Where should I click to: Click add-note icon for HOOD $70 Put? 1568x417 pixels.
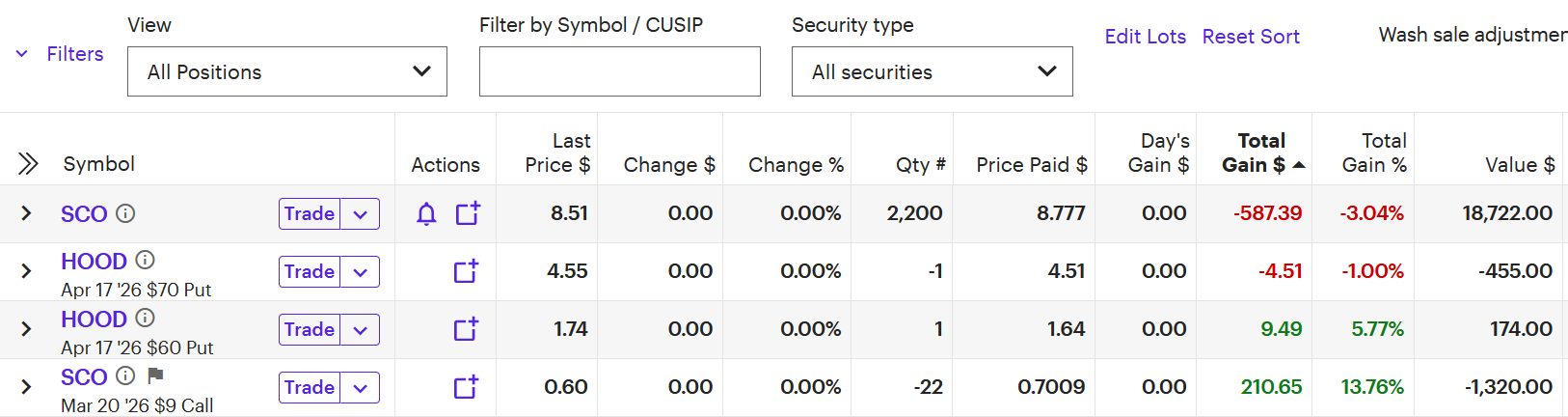(x=467, y=271)
